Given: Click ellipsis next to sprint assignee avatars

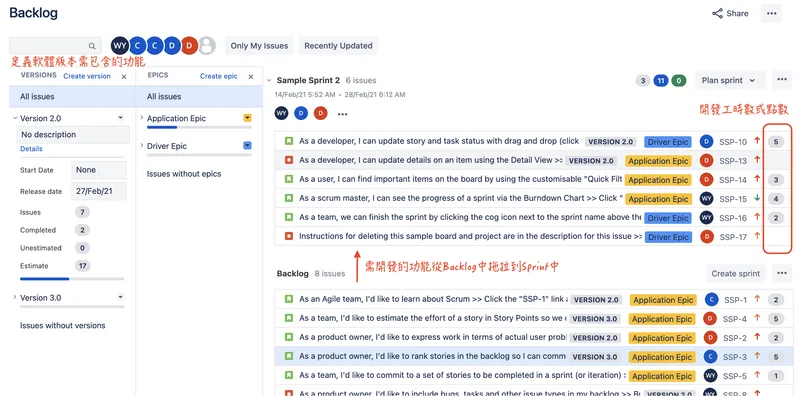Looking at the screenshot, I should (342, 114).
